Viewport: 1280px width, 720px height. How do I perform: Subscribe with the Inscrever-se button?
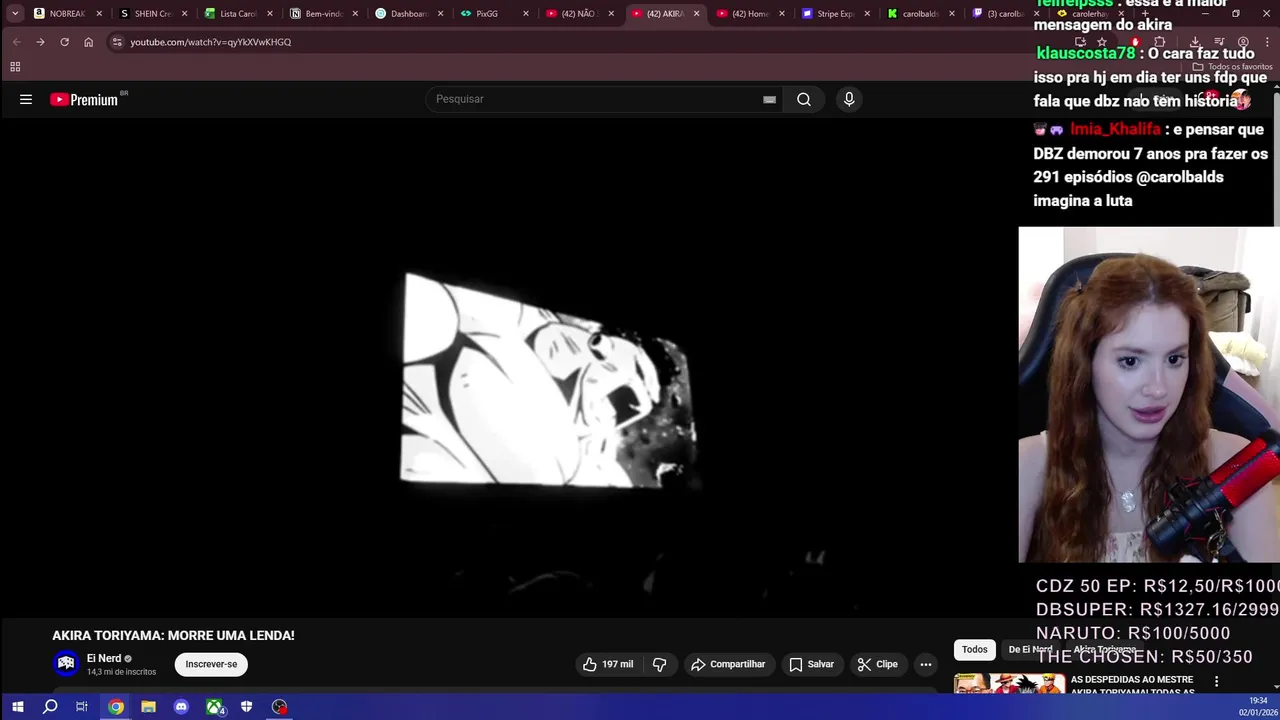[211, 664]
